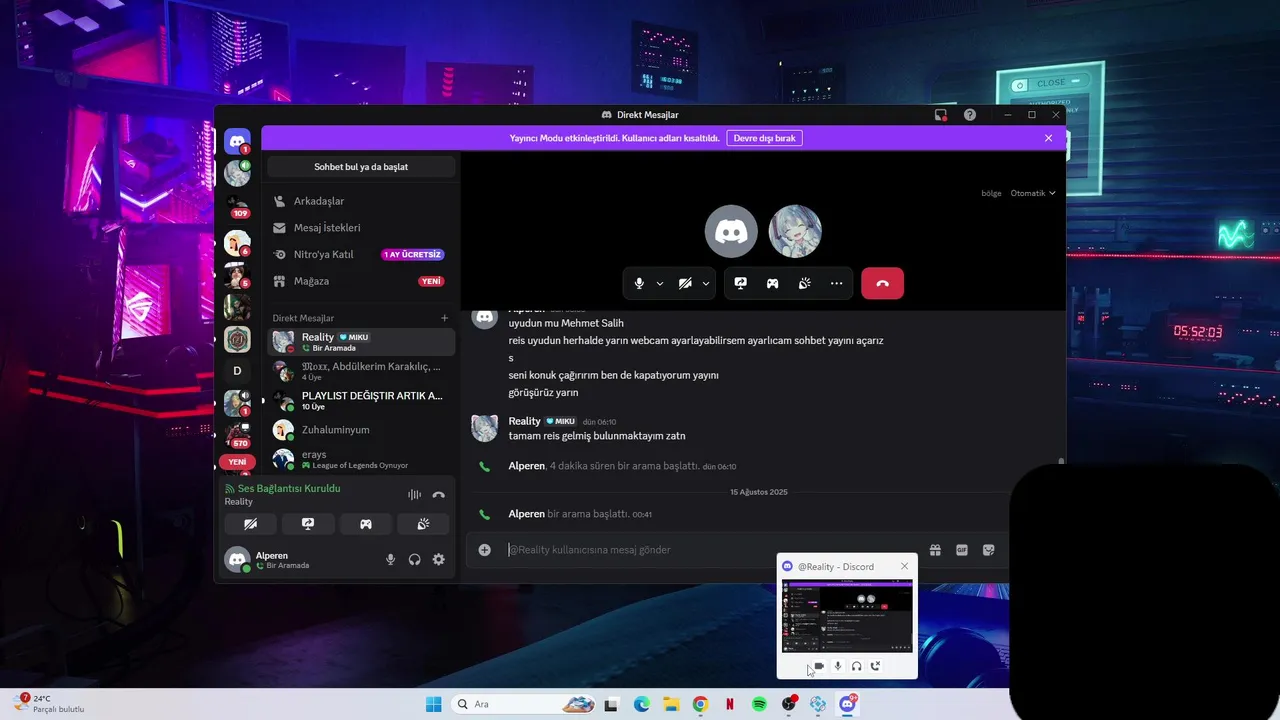Click the '1 AY ÜCRETSİZ' Nitro badge
This screenshot has height=720, width=1280.
(413, 255)
